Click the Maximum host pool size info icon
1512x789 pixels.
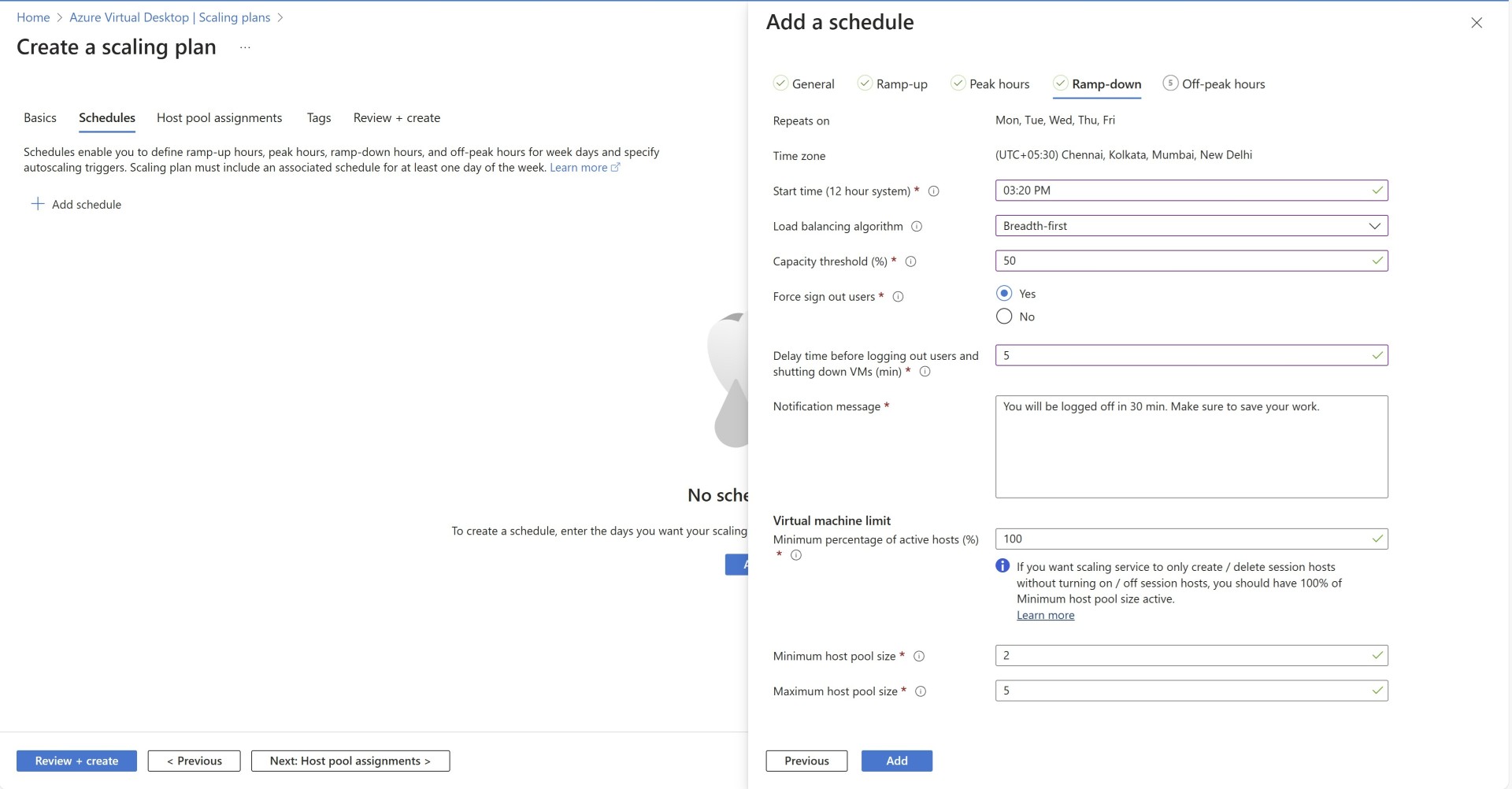click(x=921, y=691)
